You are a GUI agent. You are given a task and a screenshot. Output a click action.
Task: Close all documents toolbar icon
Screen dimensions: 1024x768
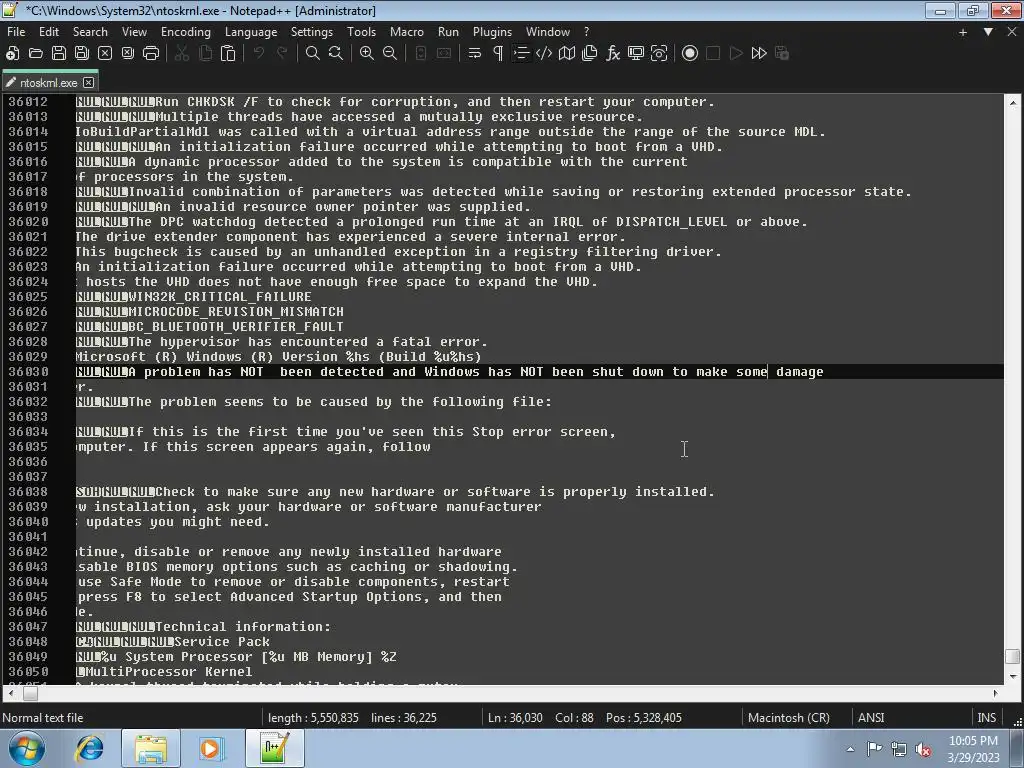[x=128, y=54]
